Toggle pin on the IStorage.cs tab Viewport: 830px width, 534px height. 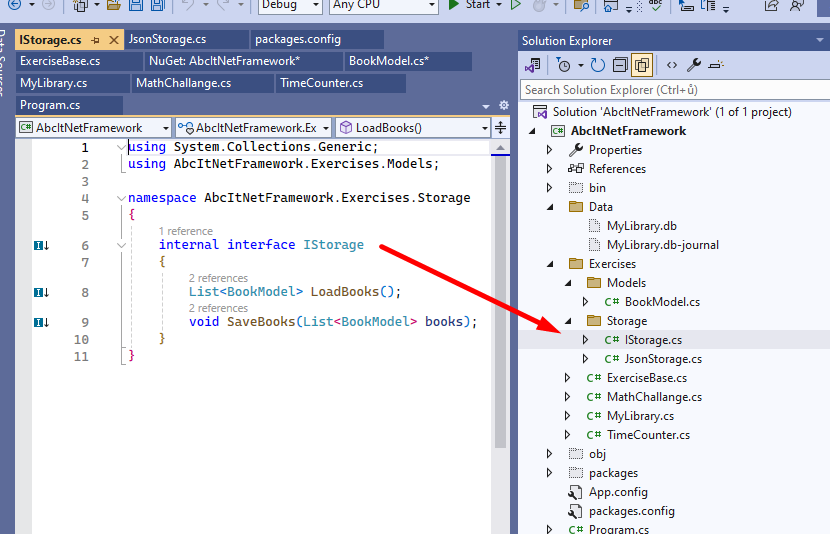point(96,40)
